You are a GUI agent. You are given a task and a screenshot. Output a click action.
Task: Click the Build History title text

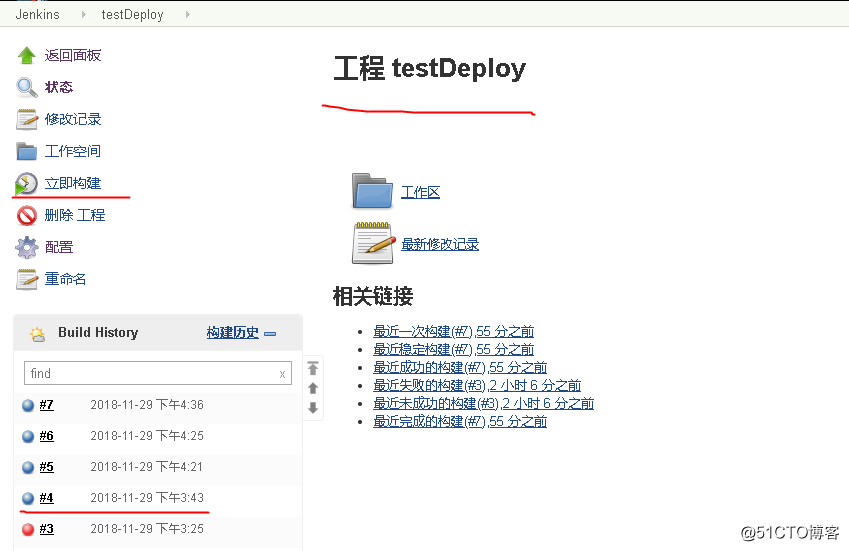click(98, 332)
